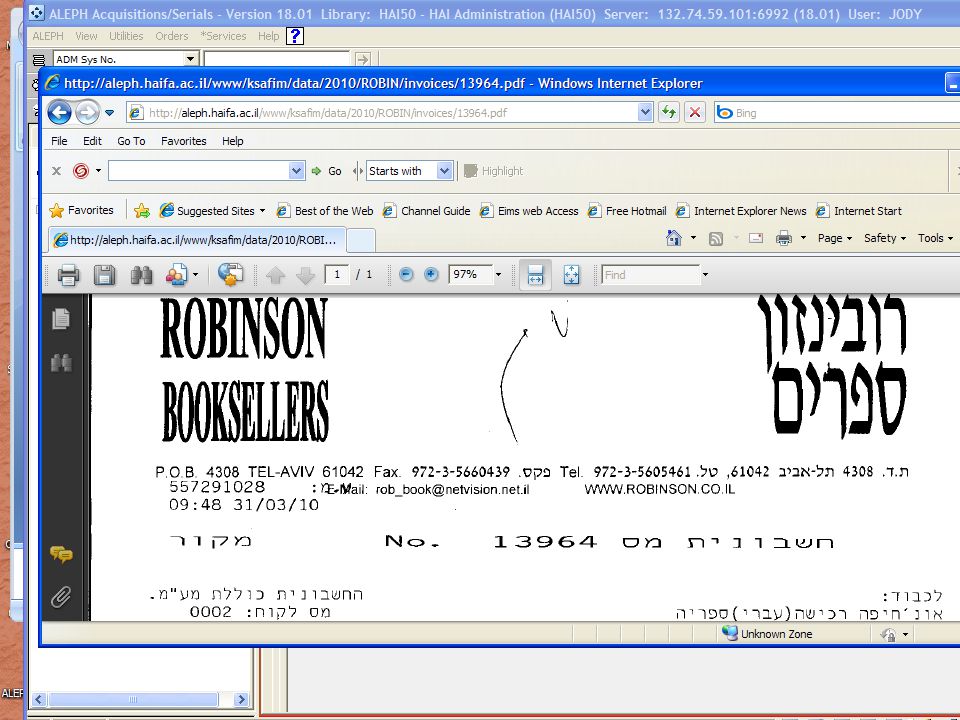Image resolution: width=960 pixels, height=720 pixels.
Task: Open a new blank IE tab
Action: tap(361, 241)
